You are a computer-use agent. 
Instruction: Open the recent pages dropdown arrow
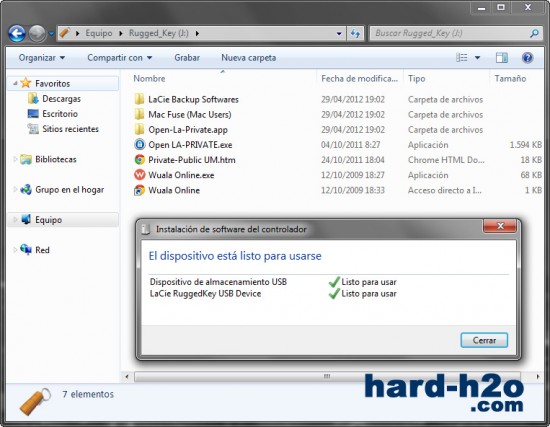51,34
